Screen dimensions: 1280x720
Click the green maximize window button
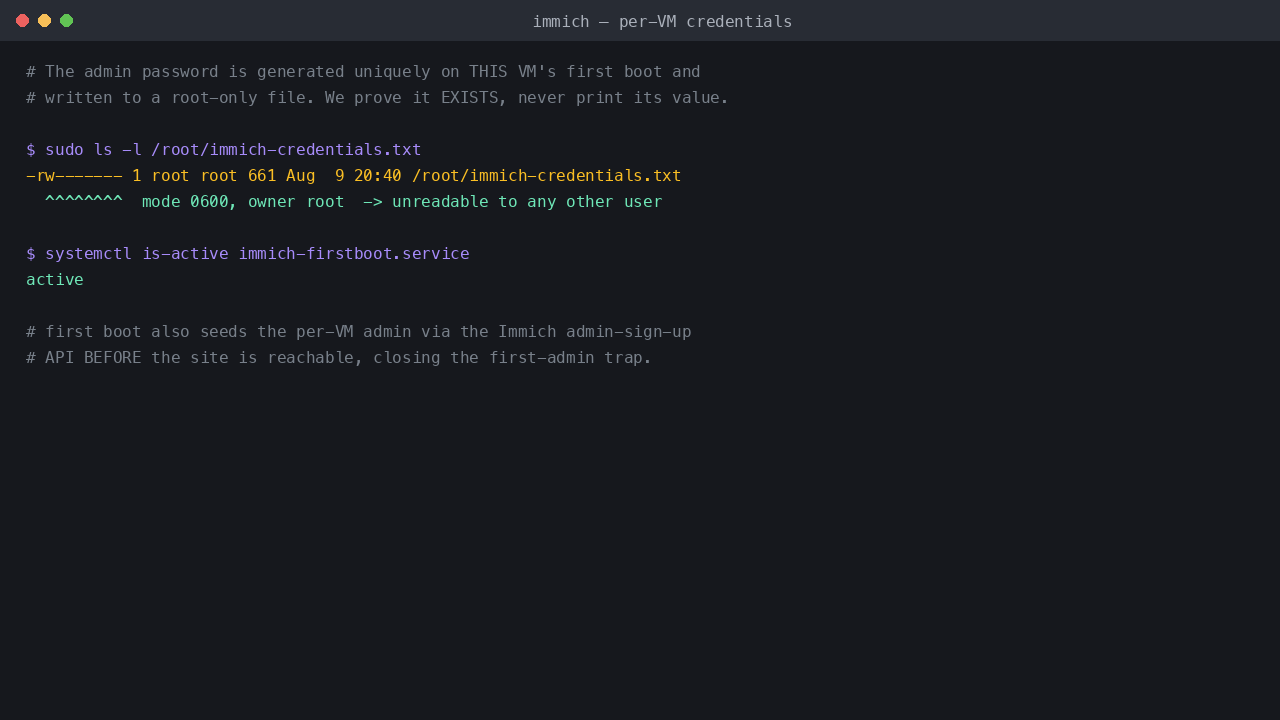click(x=66, y=20)
